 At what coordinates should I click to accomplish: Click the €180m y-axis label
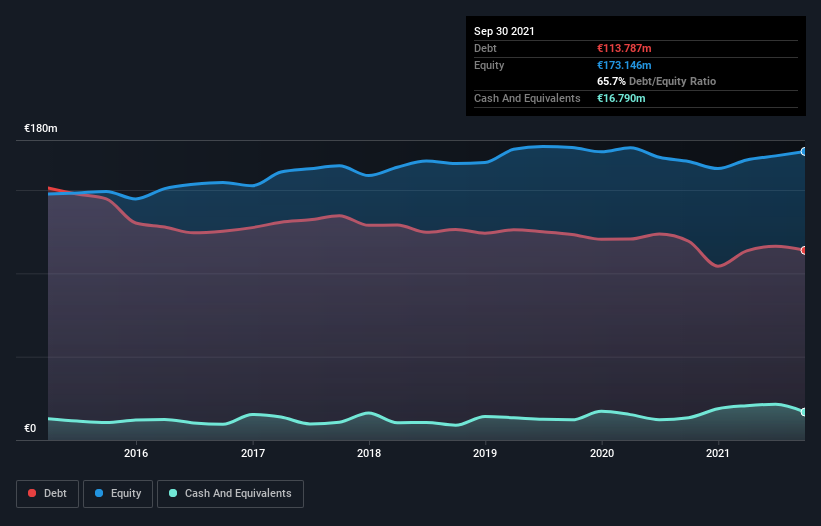[41, 128]
